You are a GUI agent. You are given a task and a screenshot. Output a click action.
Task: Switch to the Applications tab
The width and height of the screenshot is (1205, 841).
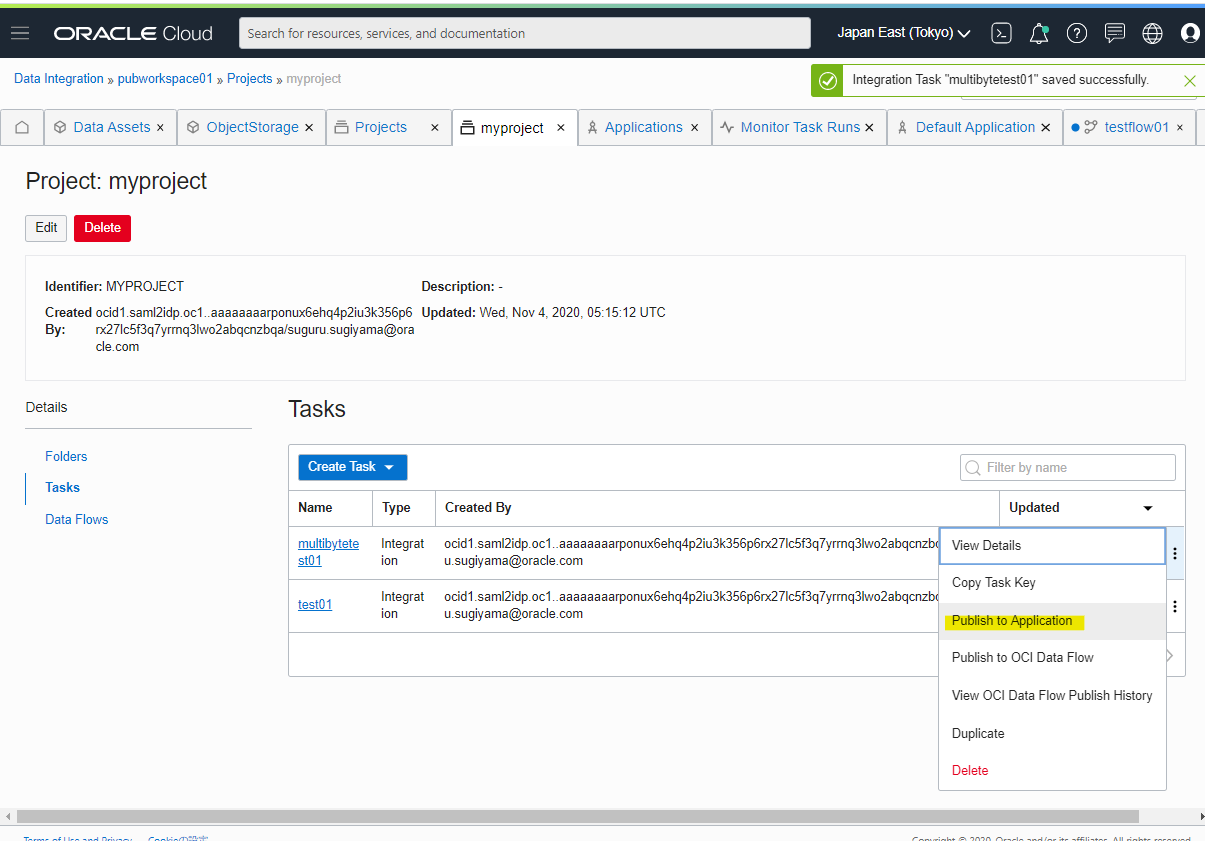(x=643, y=128)
